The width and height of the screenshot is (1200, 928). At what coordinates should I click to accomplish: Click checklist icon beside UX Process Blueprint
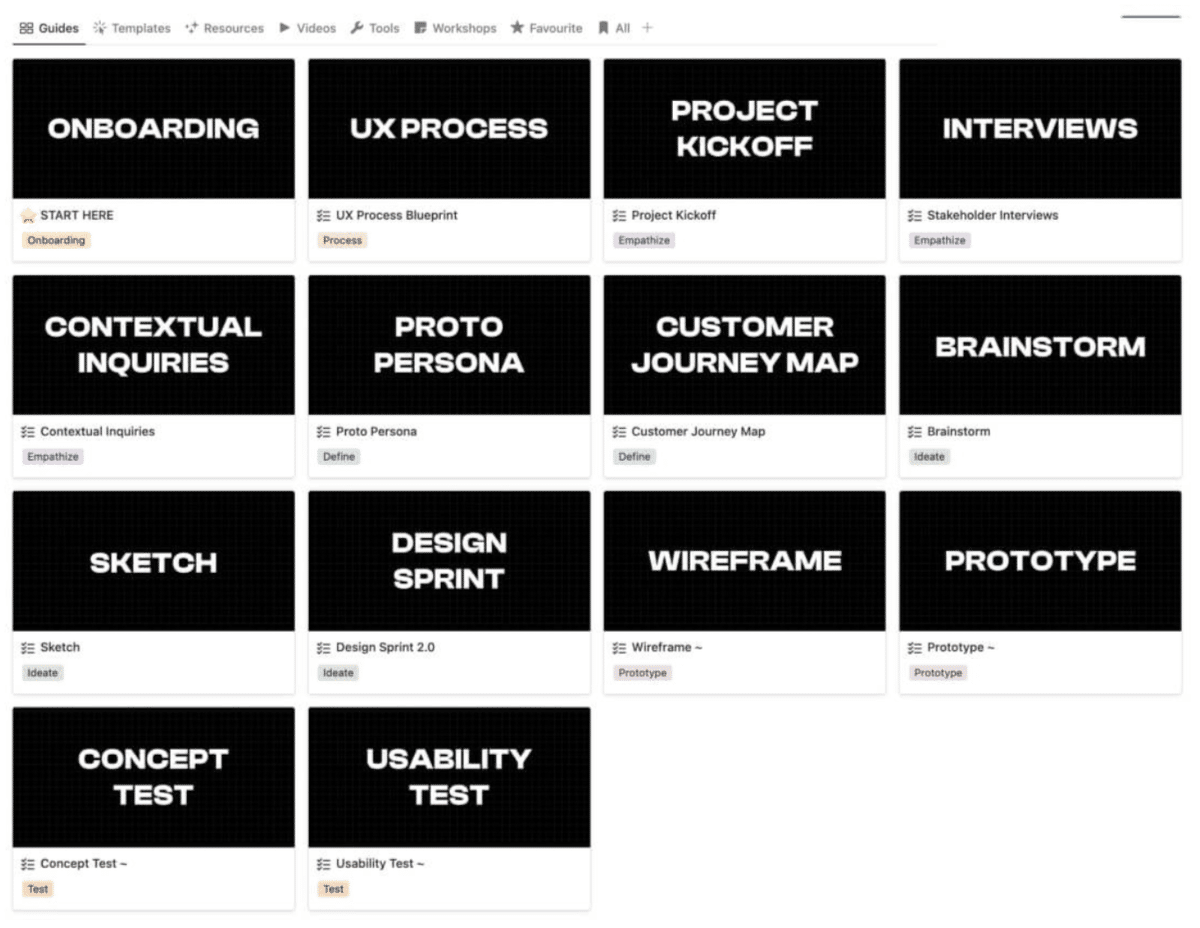point(323,215)
